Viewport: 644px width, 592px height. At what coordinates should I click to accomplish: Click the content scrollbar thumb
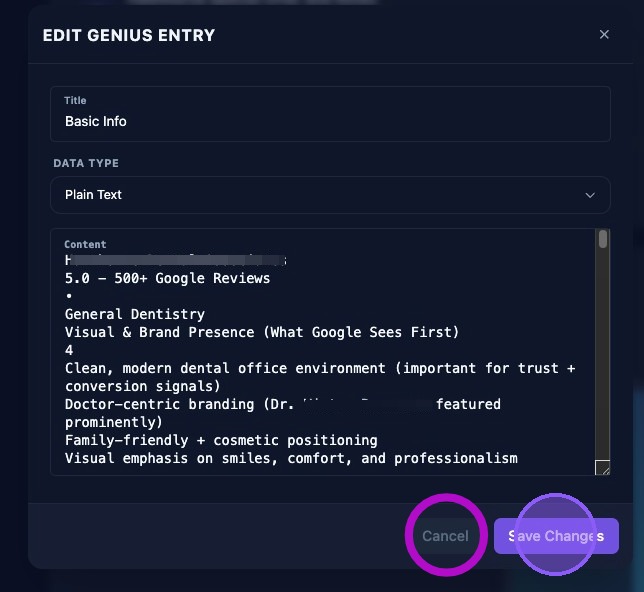[x=603, y=239]
